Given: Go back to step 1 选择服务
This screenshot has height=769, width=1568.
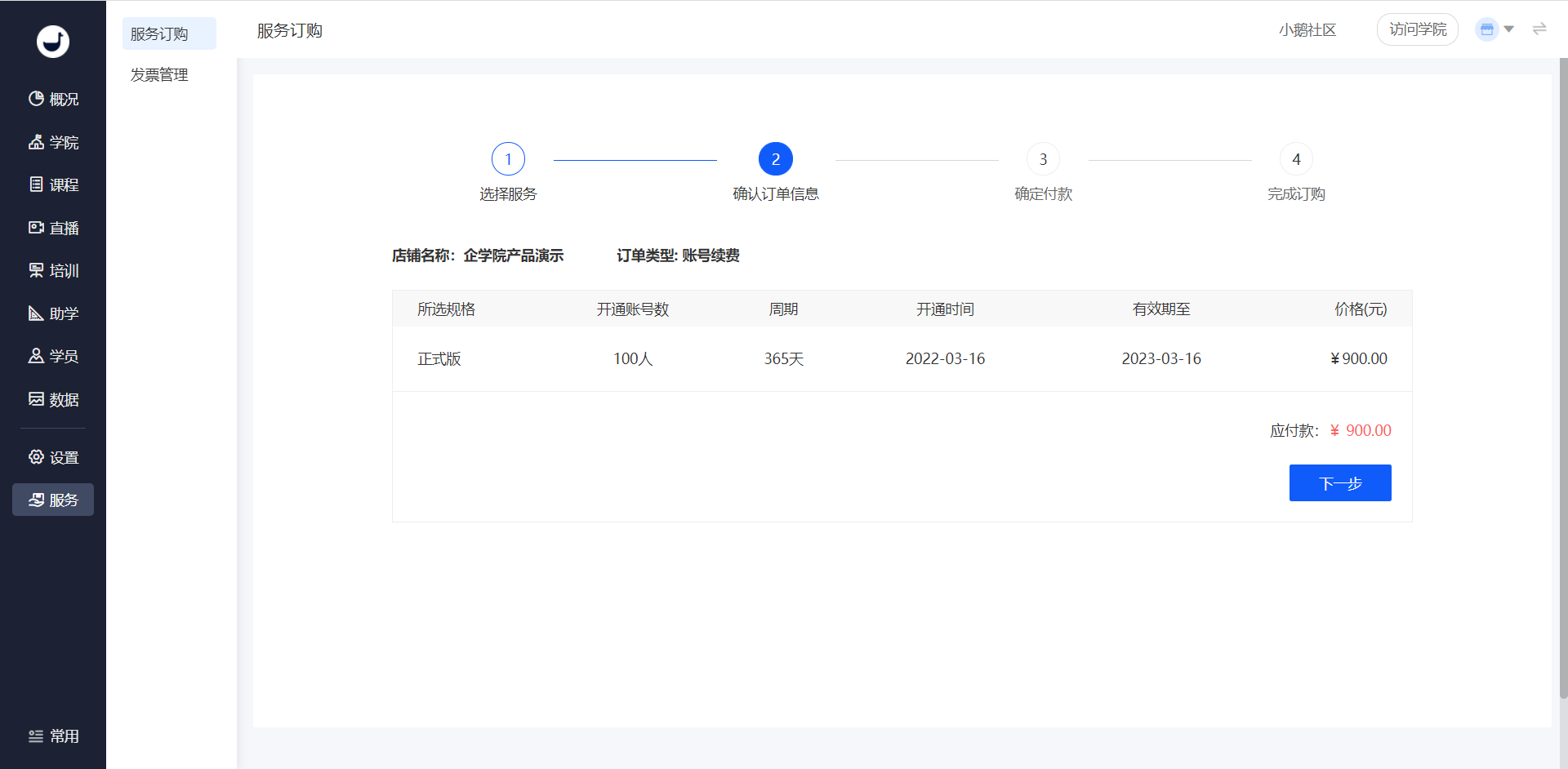Looking at the screenshot, I should [508, 159].
